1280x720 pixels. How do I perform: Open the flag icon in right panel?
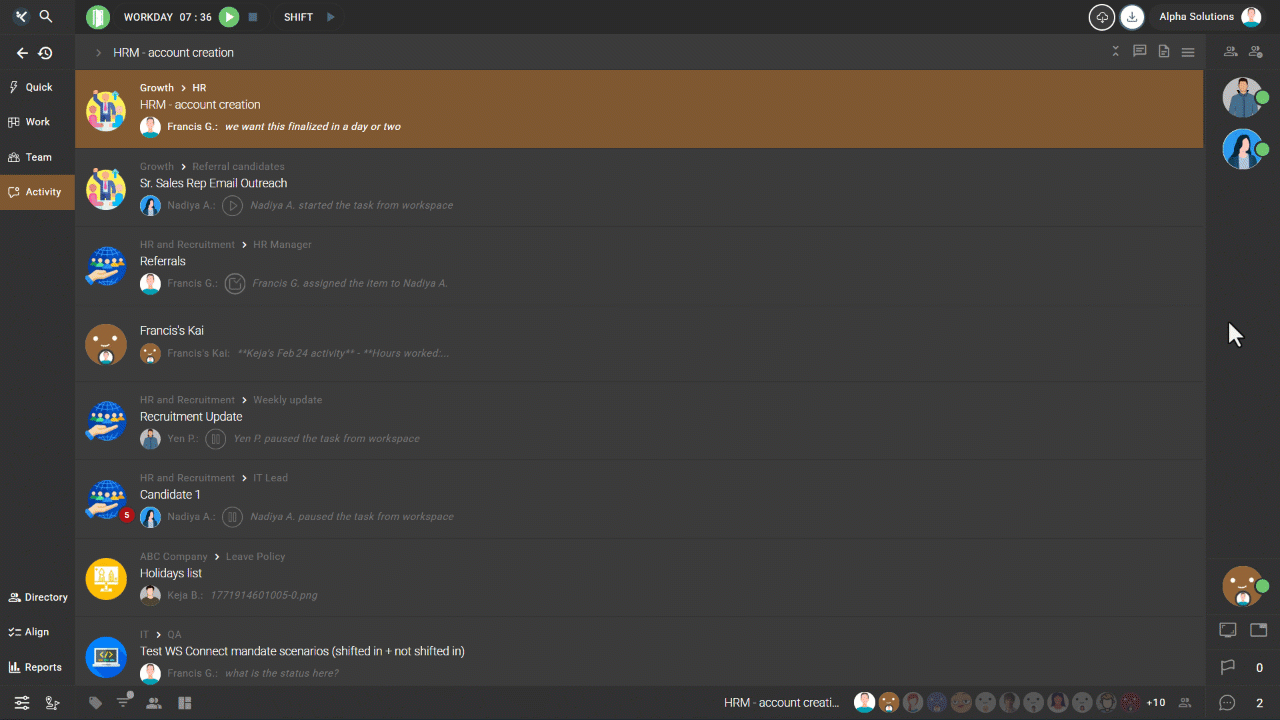[x=1228, y=667]
